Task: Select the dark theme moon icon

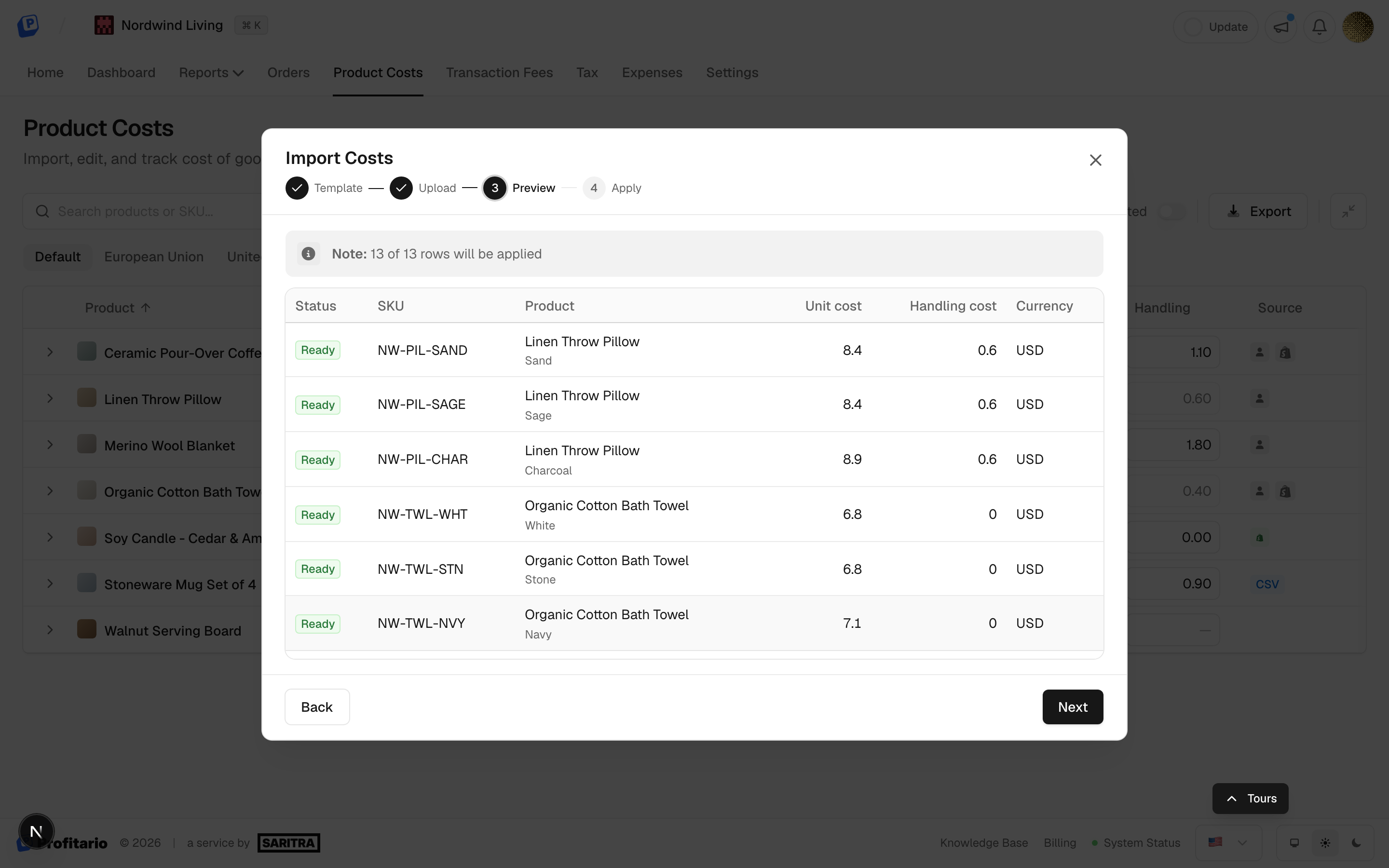Action: (1356, 843)
